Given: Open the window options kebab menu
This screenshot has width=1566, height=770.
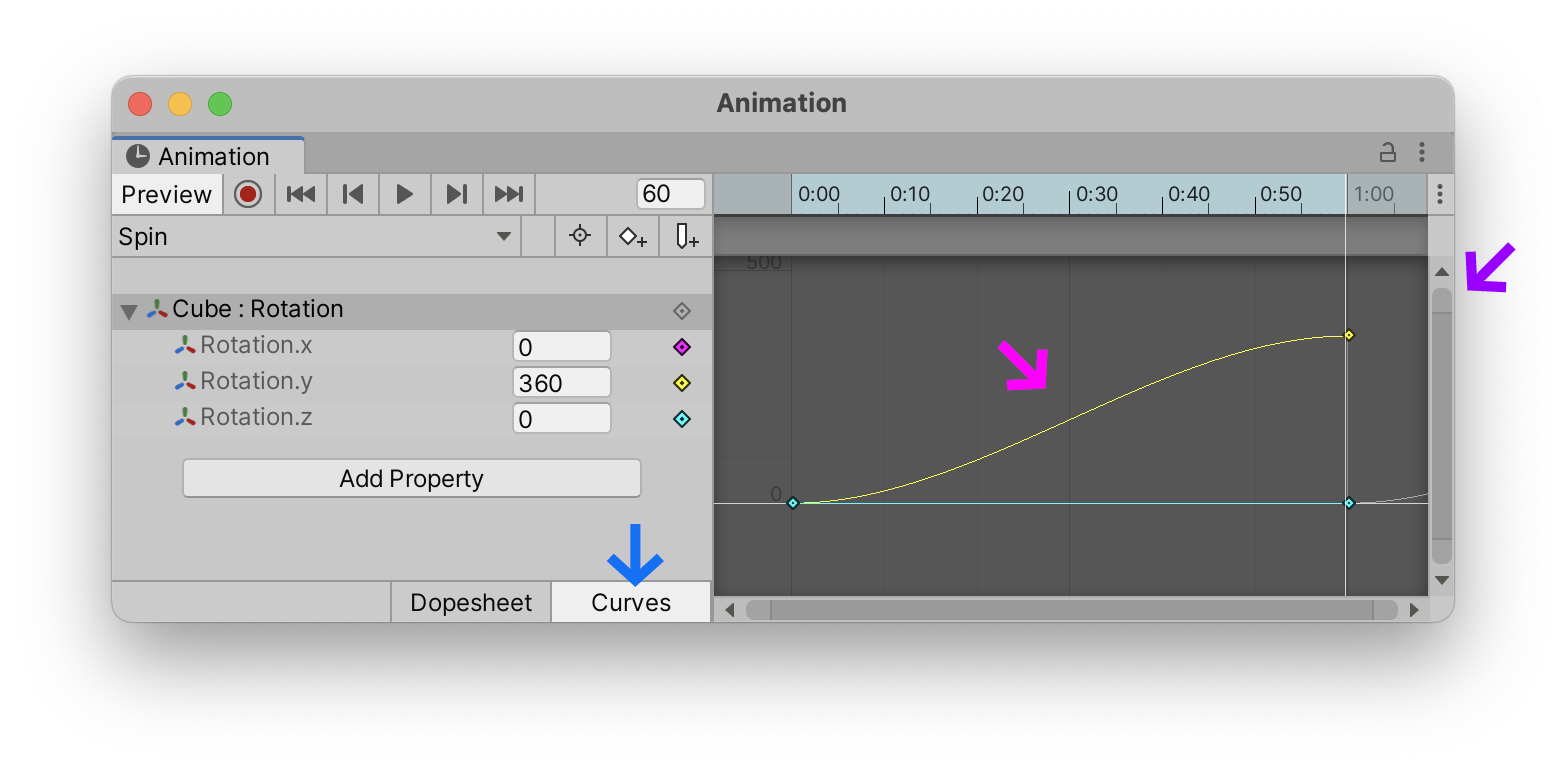Looking at the screenshot, I should [1422, 151].
